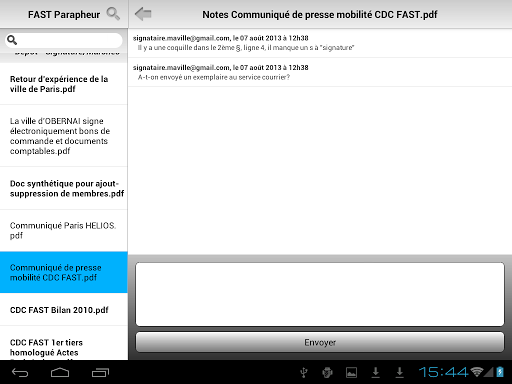512x384 pixels.
Task: Select Communiqué Paris HELIOS.pdf in the list
Action: pyautogui.click(x=64, y=231)
